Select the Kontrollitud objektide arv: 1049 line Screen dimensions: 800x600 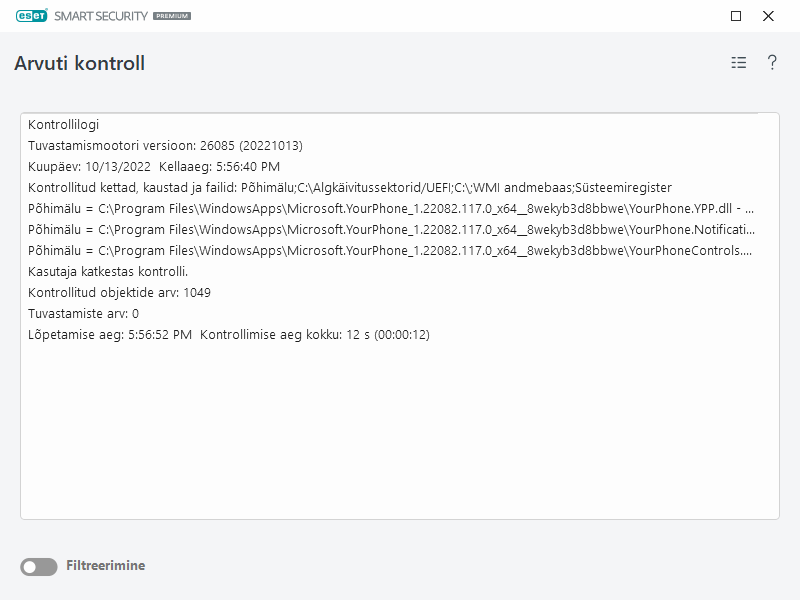click(x=119, y=293)
